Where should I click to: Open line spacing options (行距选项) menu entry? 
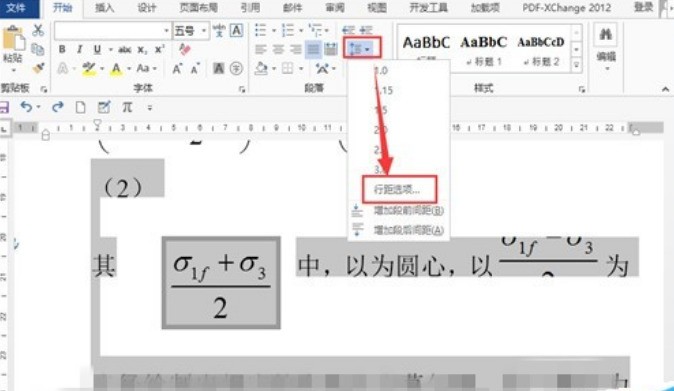click(x=397, y=189)
